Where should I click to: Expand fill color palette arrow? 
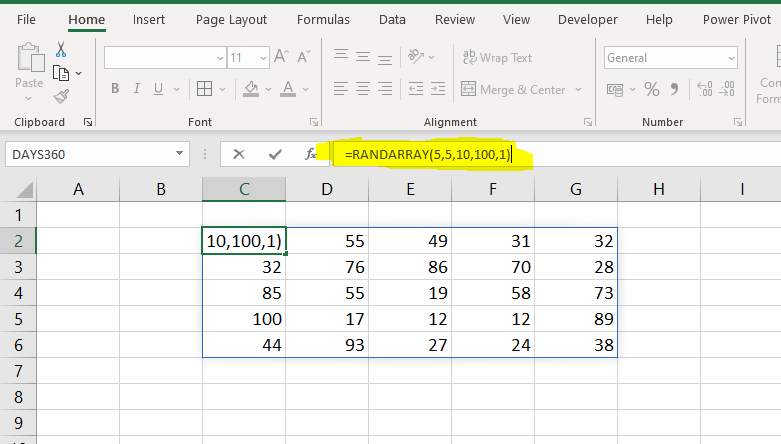[268, 90]
